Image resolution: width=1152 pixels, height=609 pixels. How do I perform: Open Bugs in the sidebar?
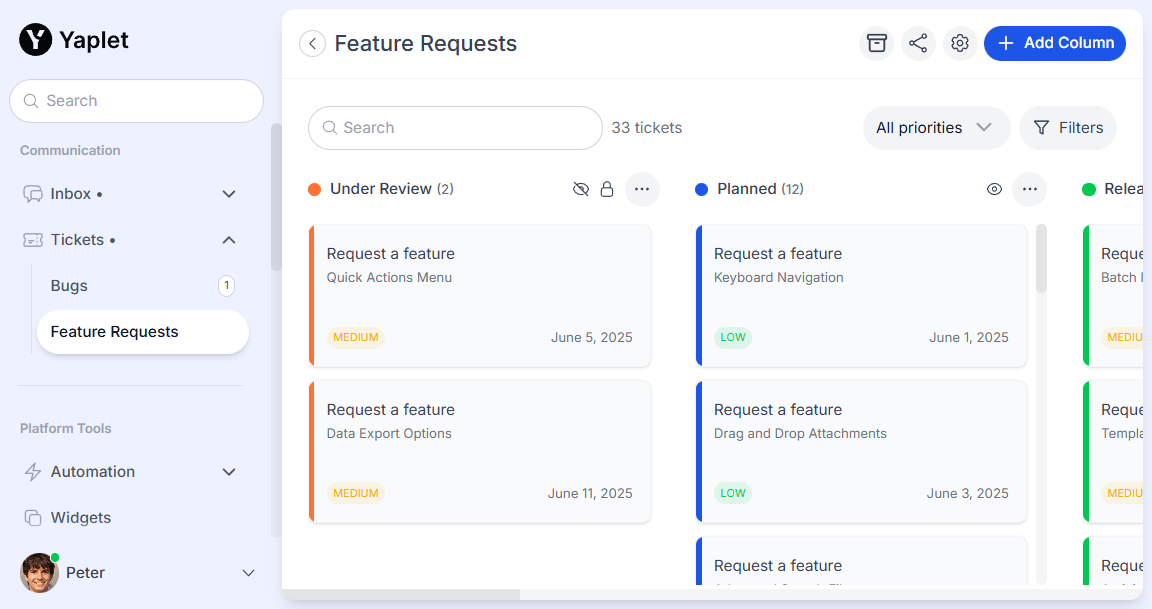click(x=69, y=286)
